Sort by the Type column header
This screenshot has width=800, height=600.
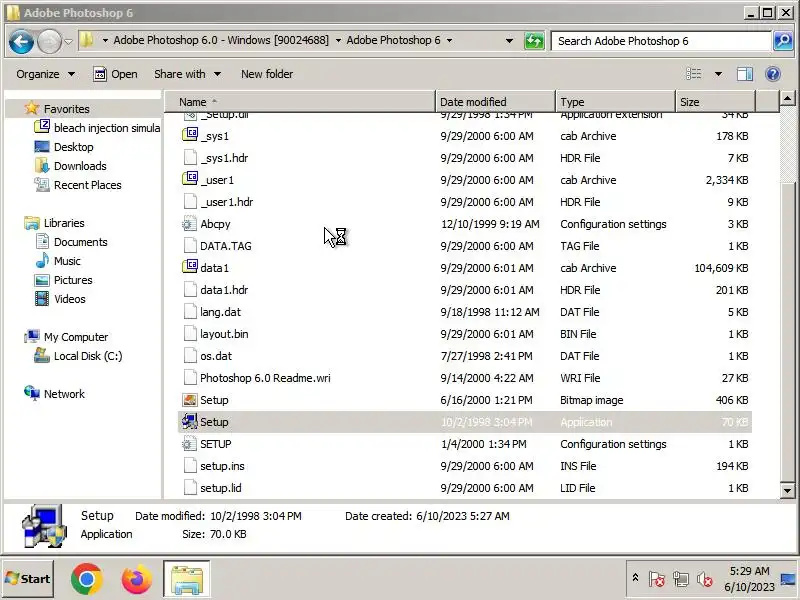point(615,102)
